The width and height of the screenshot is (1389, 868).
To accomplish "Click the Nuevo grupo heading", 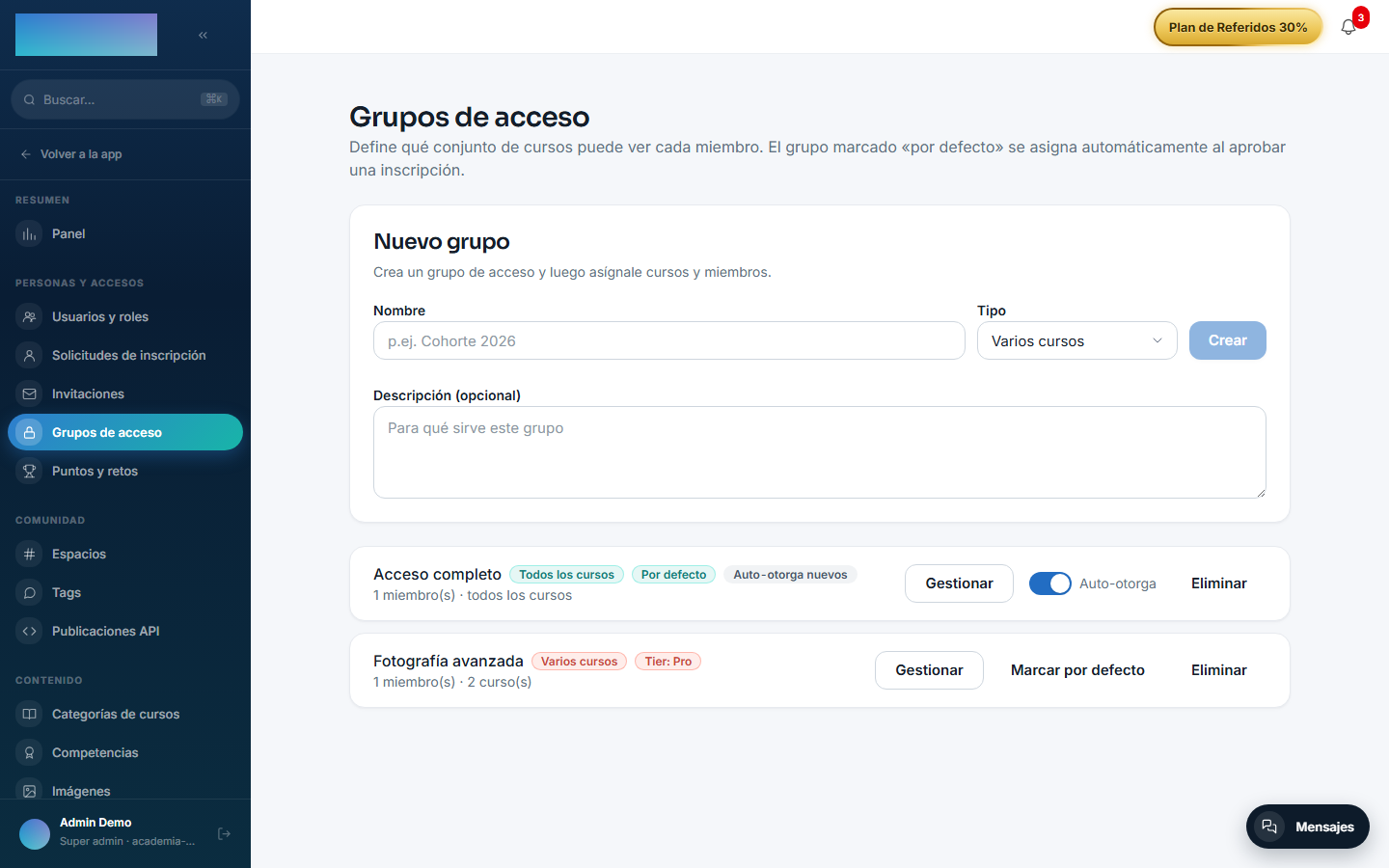I will [x=442, y=241].
